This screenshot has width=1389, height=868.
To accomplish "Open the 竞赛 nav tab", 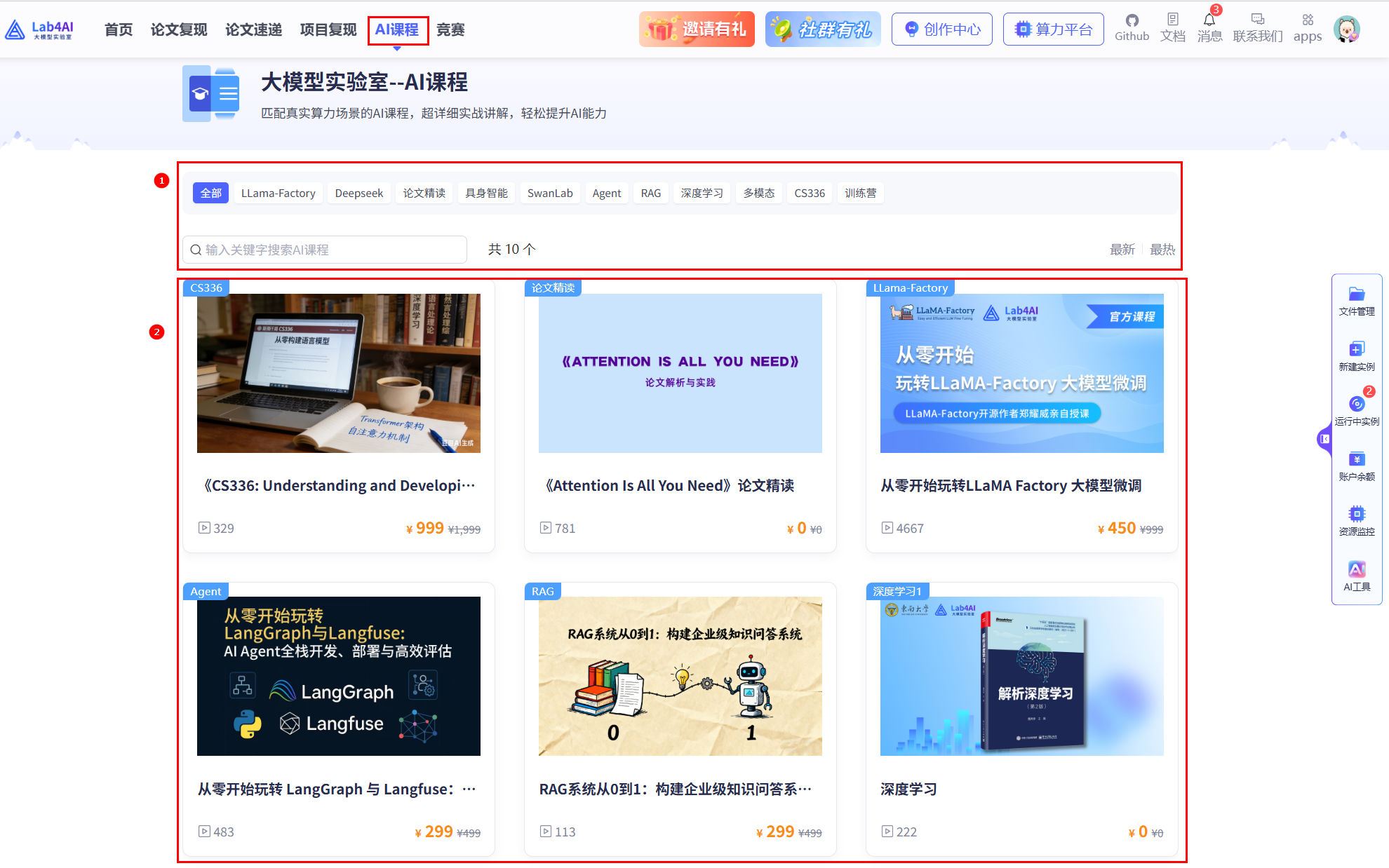I will point(450,29).
